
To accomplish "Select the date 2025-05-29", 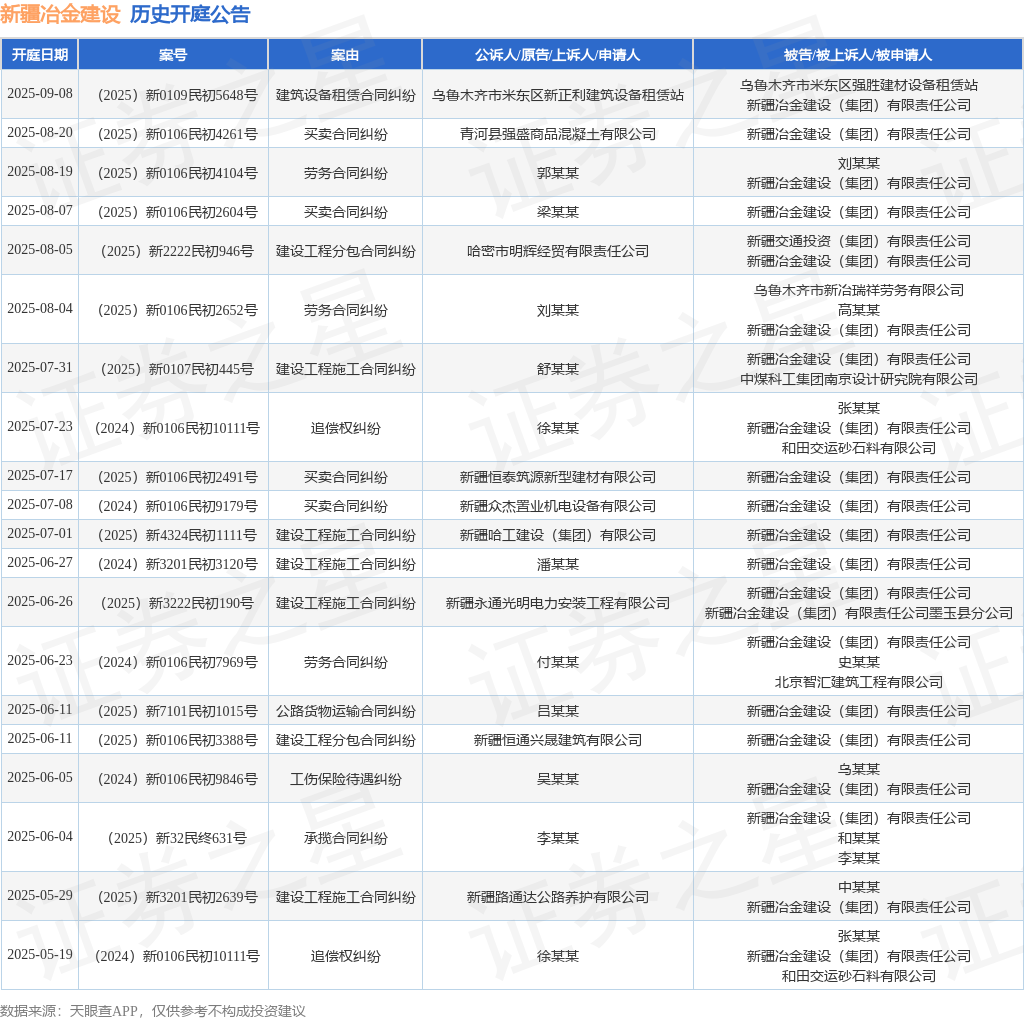I will click(40, 895).
